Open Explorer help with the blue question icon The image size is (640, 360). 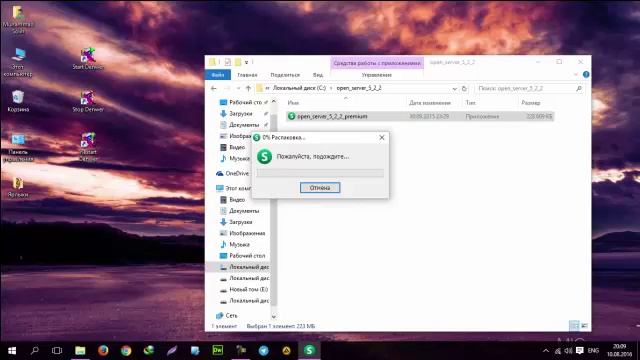tap(586, 74)
